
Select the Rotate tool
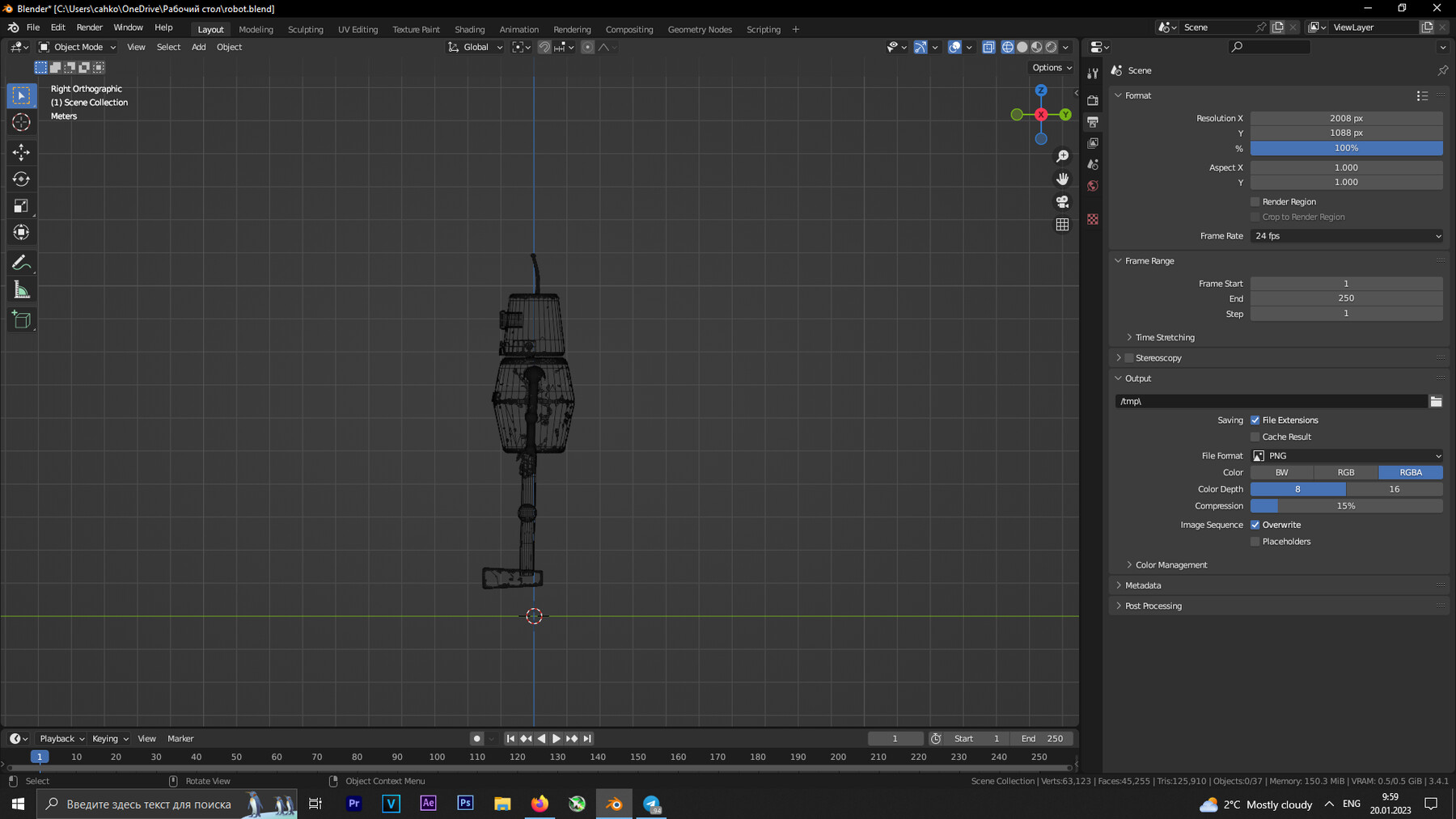tap(22, 179)
